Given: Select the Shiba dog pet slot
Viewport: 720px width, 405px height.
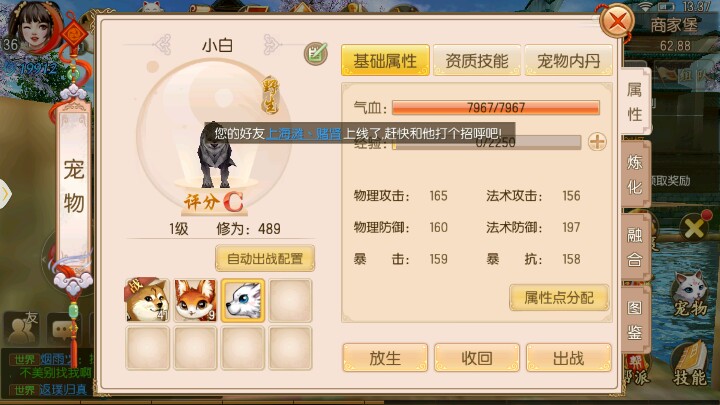Looking at the screenshot, I should 148,300.
